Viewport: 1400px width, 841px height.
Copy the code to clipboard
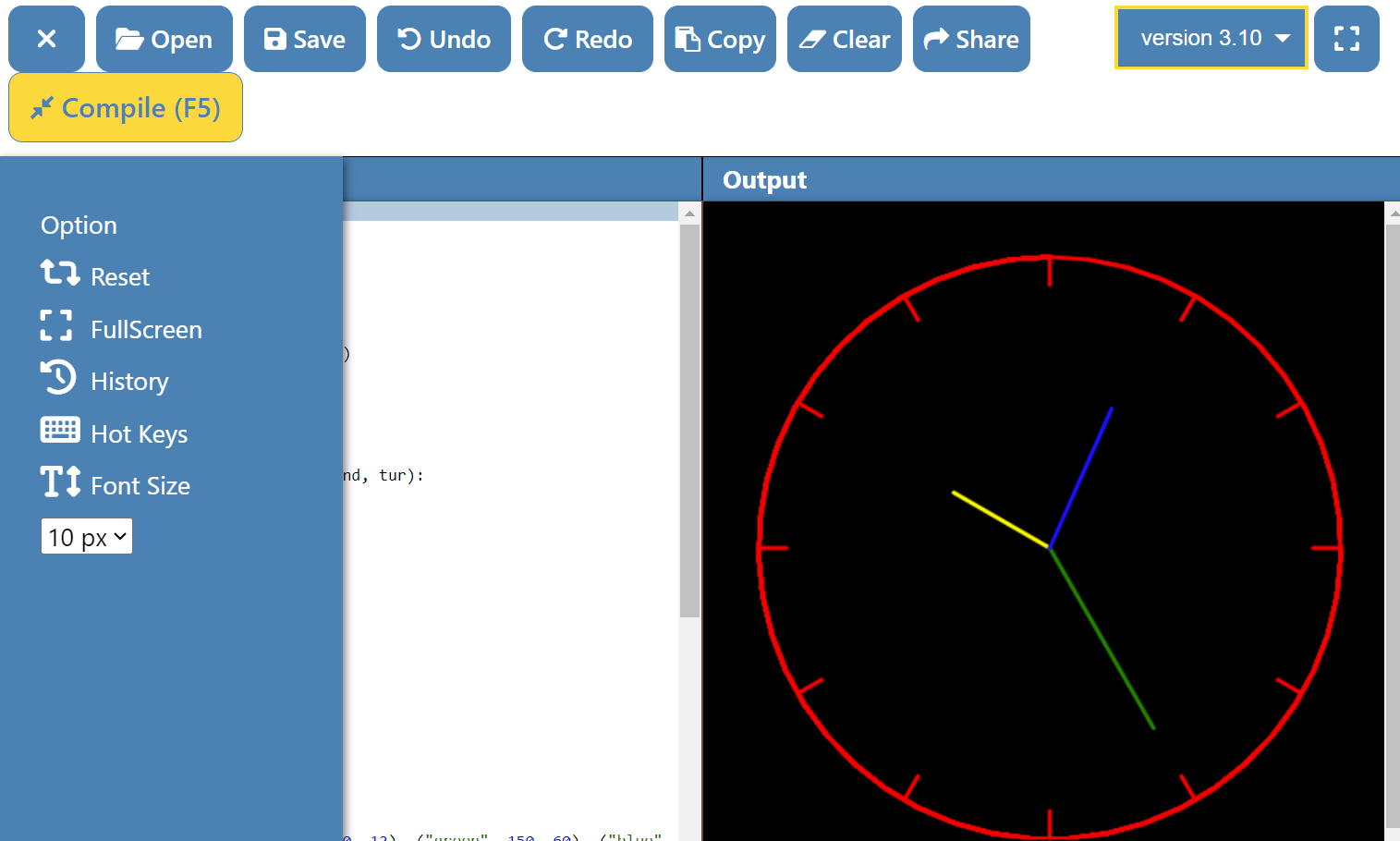(720, 38)
